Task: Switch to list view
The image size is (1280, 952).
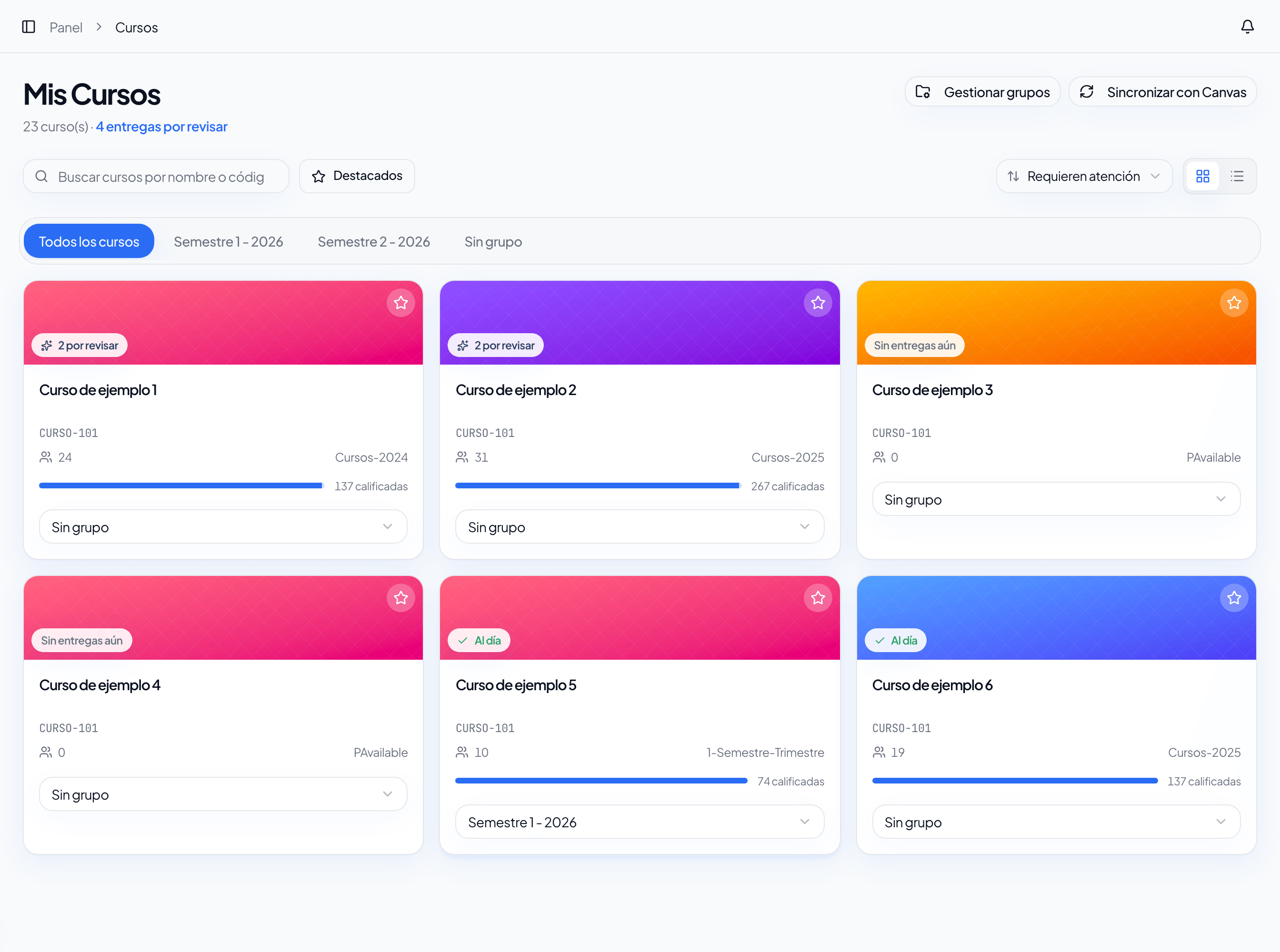Action: (1237, 176)
